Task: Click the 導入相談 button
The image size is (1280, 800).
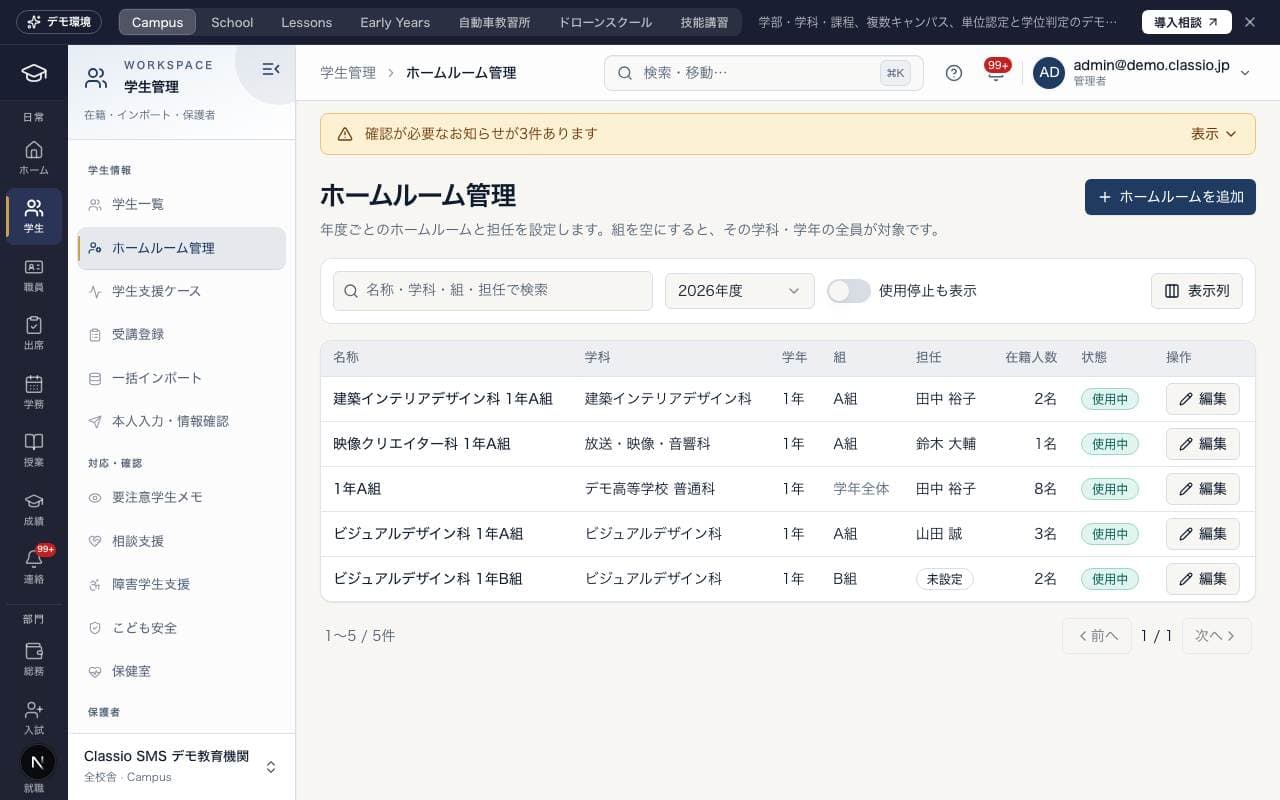Action: [x=1187, y=22]
